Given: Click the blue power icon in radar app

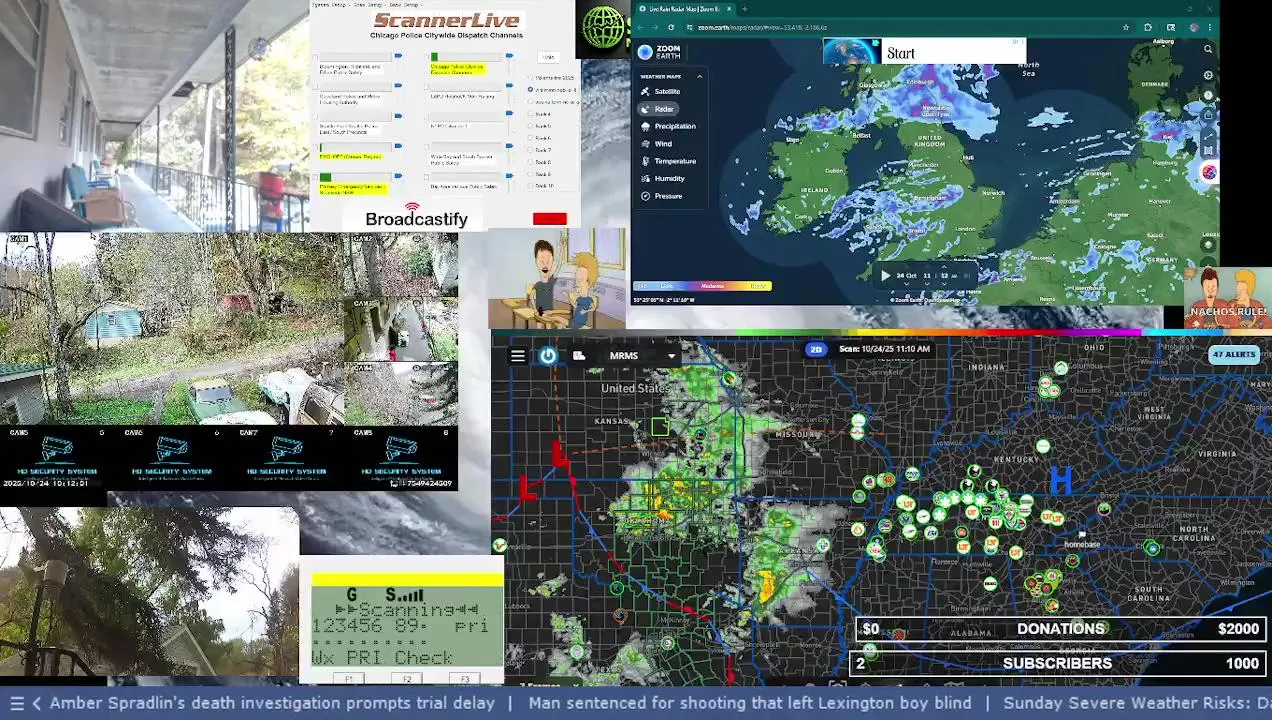Looking at the screenshot, I should 548,355.
